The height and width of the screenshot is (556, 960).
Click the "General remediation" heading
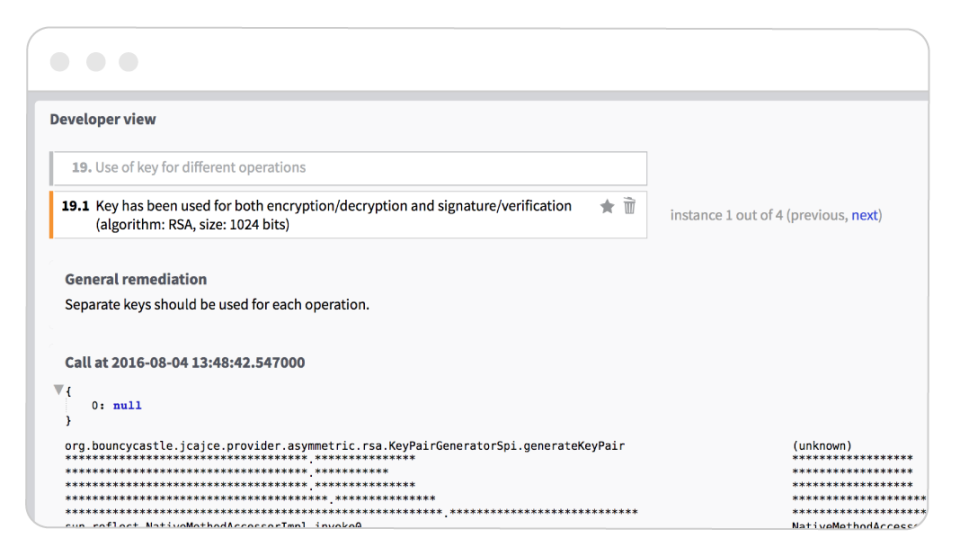[x=136, y=279]
